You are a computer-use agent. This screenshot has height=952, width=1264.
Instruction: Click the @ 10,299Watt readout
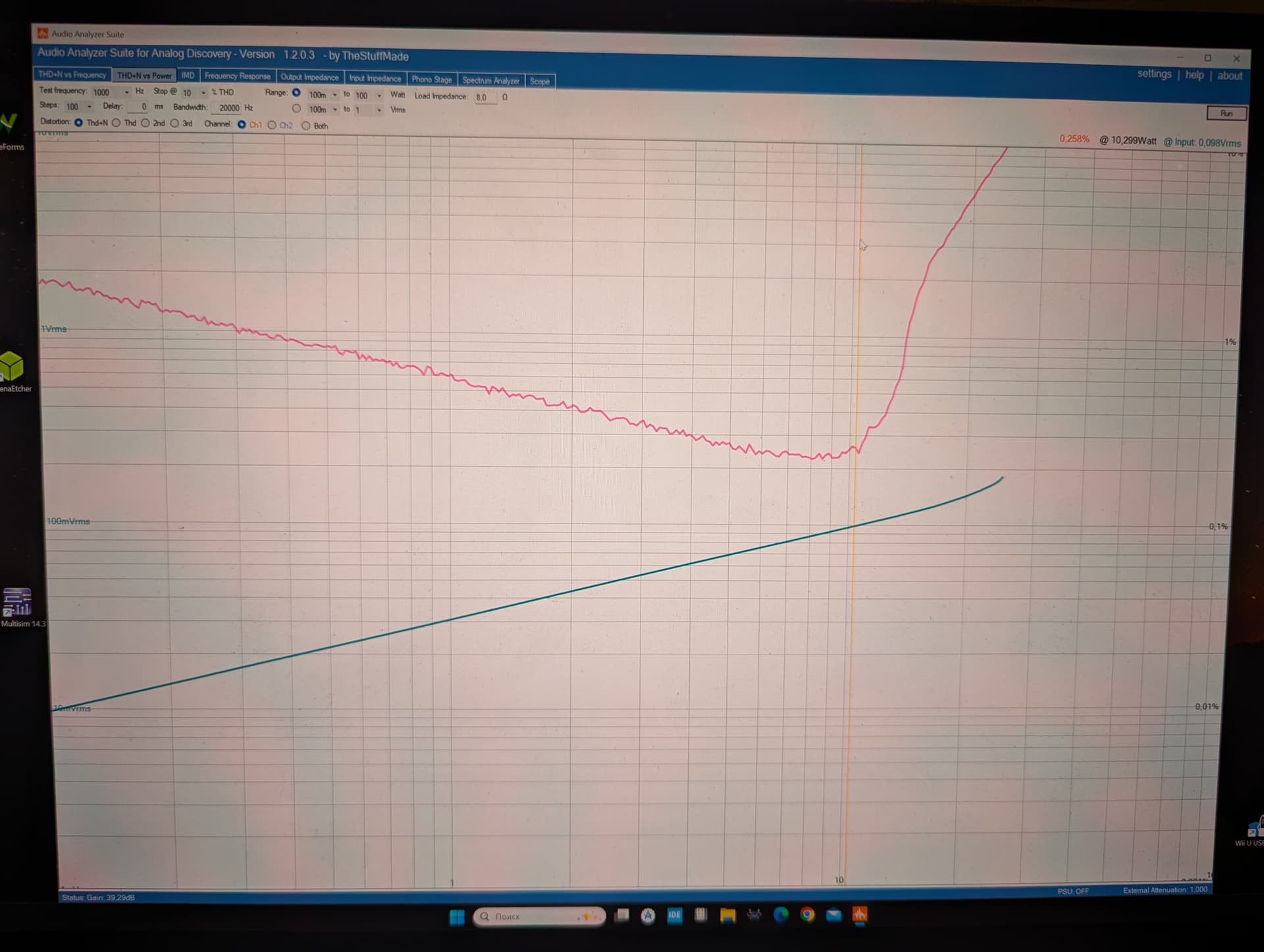click(1128, 140)
